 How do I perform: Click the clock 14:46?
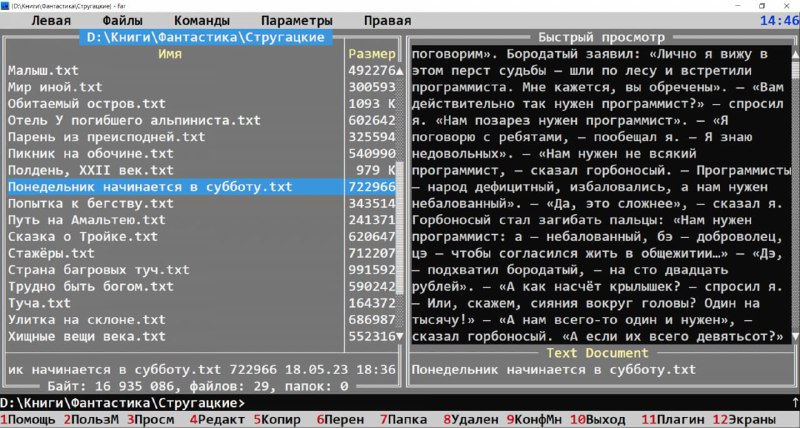click(780, 21)
